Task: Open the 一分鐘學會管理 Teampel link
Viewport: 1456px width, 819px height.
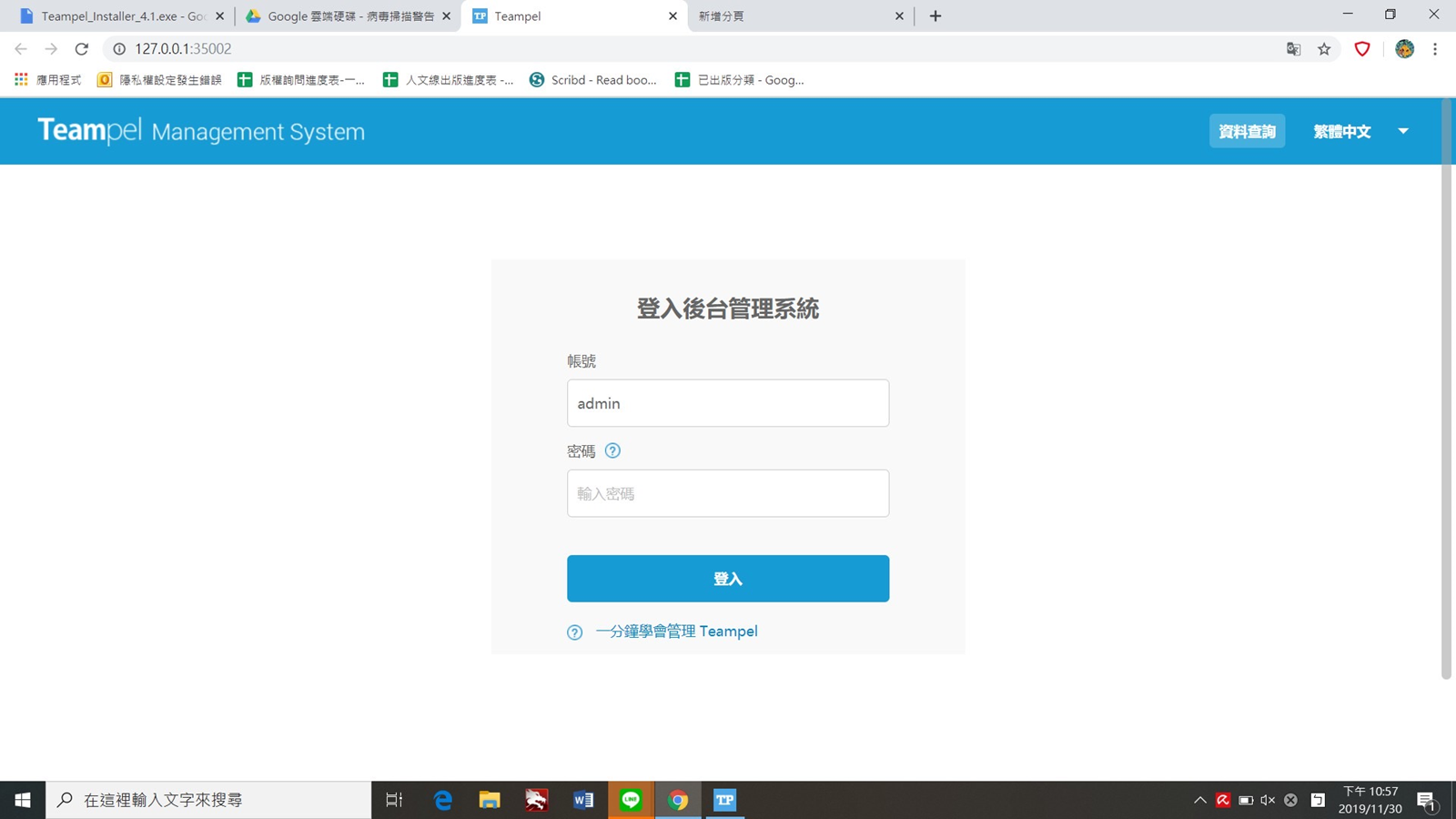Action: 676,632
